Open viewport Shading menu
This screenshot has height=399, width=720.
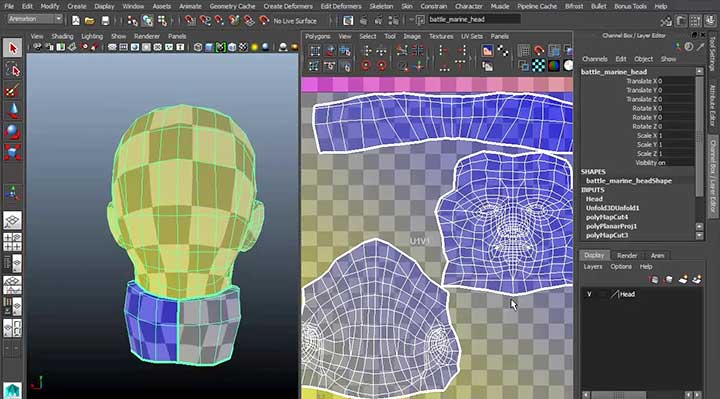click(62, 36)
